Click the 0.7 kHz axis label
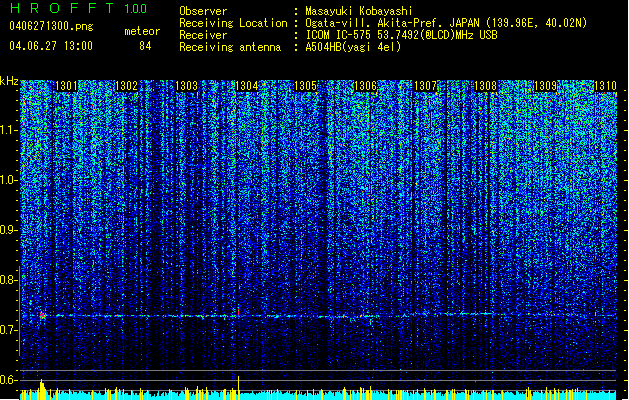 click(9, 330)
